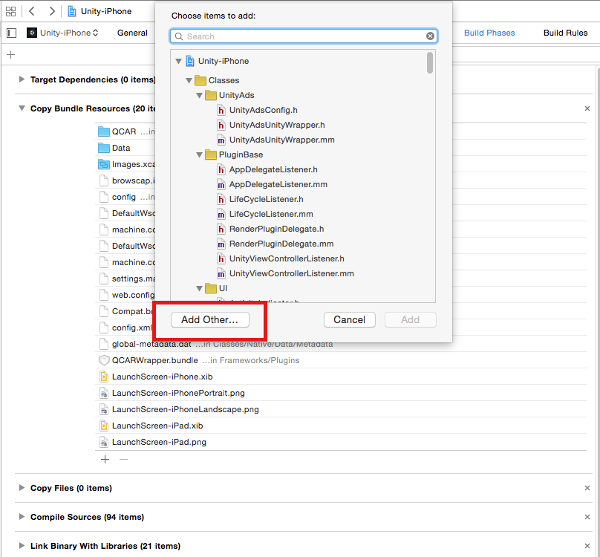This screenshot has width=600, height=557.
Task: Click the Add Other... button
Action: 210,320
